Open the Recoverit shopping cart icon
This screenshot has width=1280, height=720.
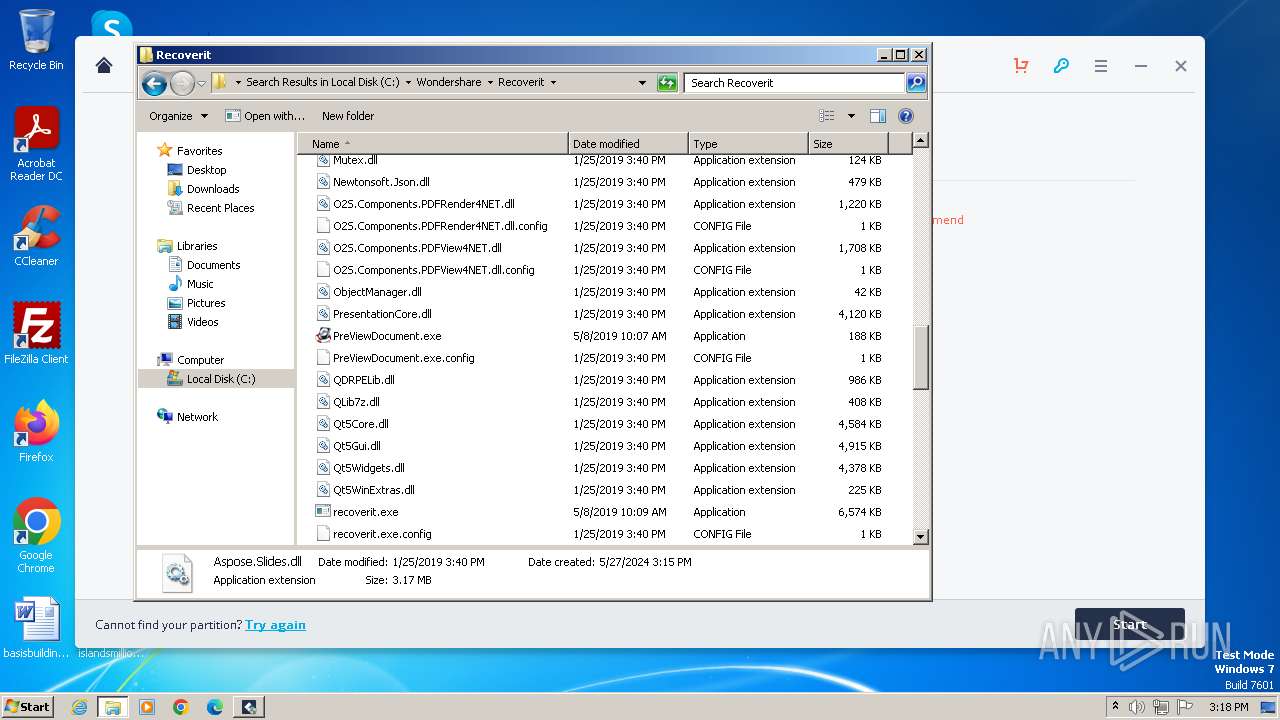[1021, 66]
